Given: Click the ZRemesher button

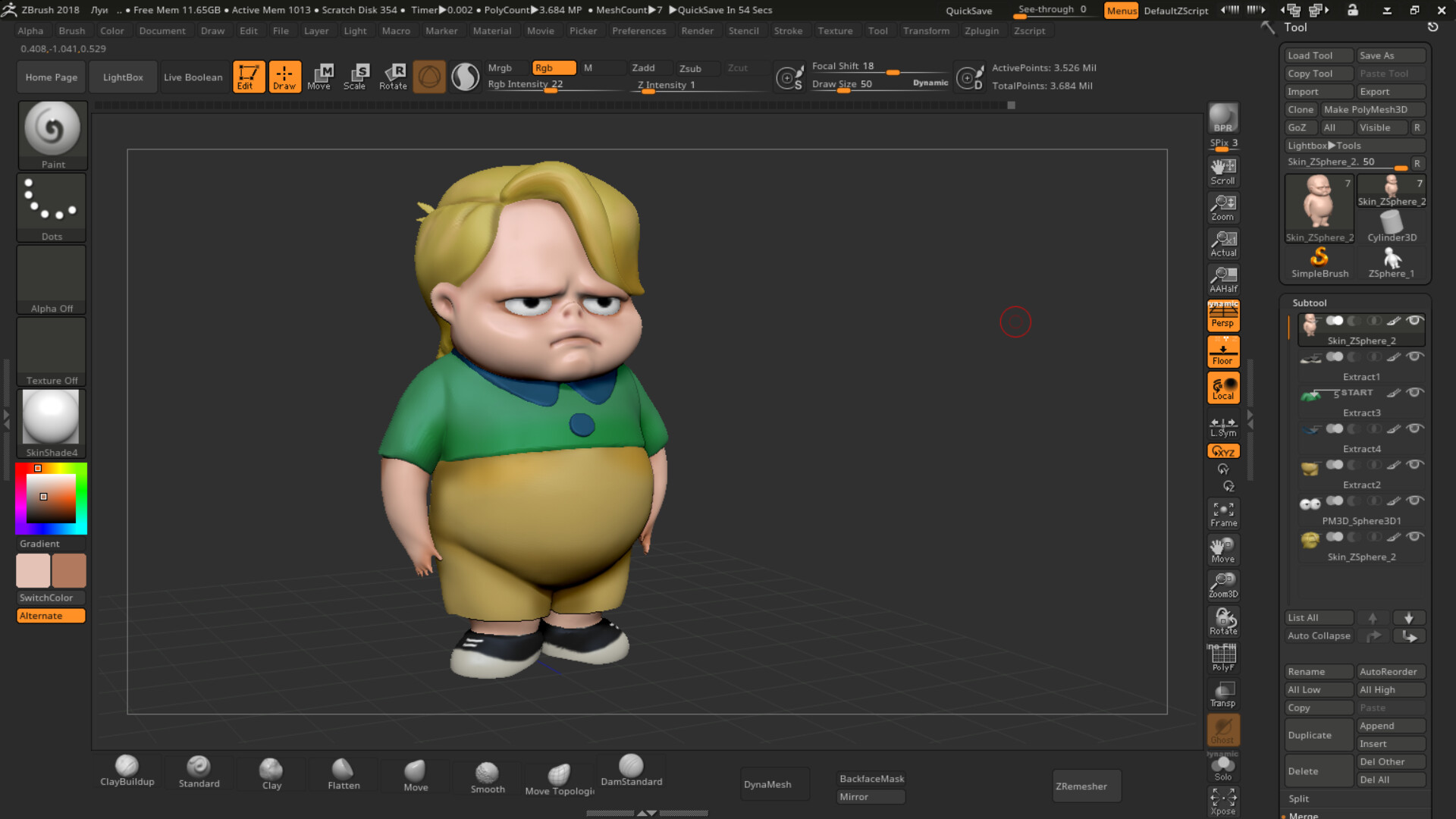Looking at the screenshot, I should point(1086,786).
